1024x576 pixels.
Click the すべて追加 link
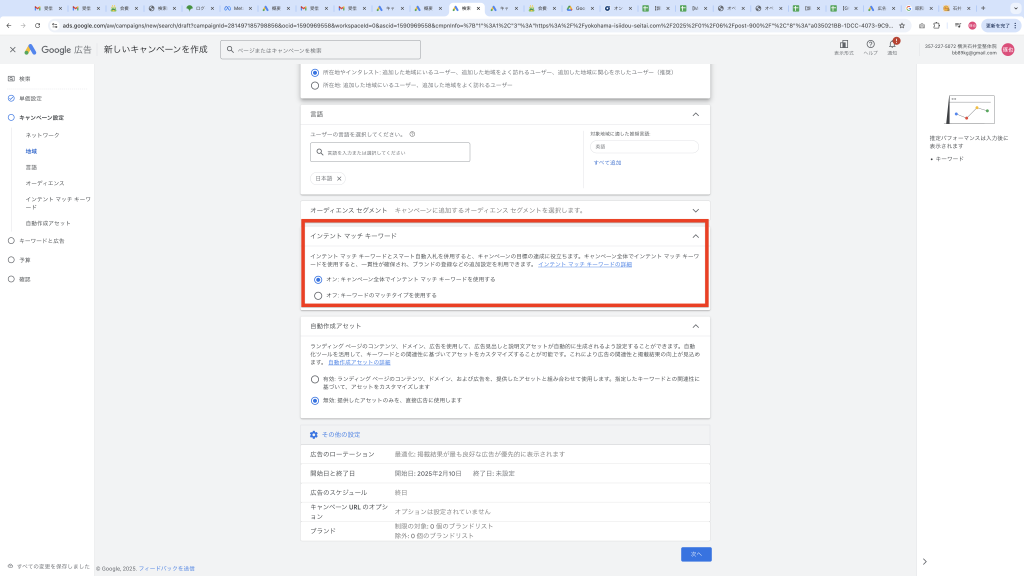pyautogui.click(x=607, y=162)
